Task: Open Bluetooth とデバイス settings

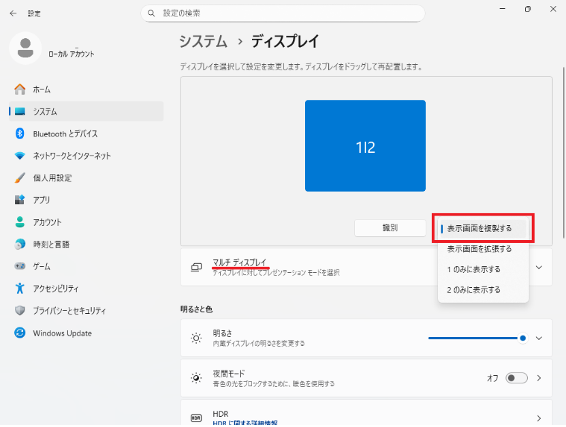Action: [x=86, y=134]
